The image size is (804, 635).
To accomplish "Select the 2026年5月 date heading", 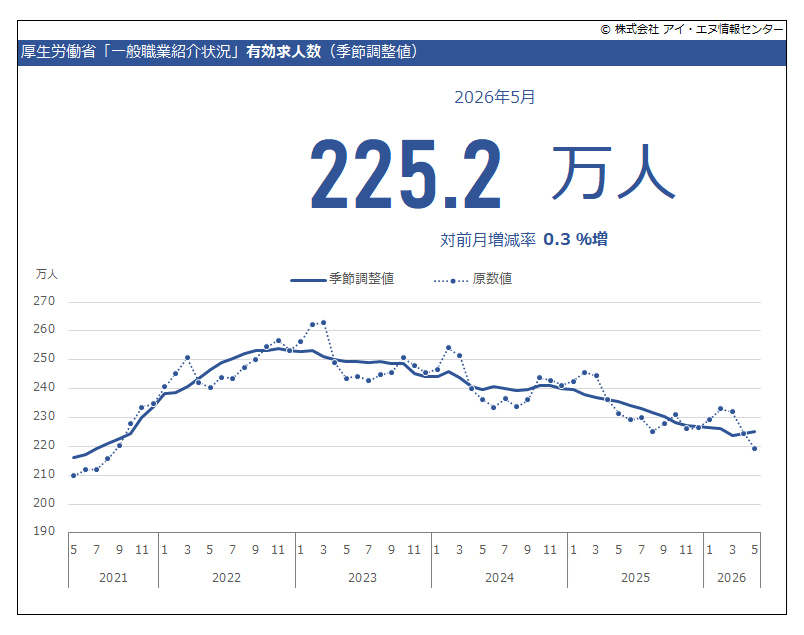I will pyautogui.click(x=494, y=97).
